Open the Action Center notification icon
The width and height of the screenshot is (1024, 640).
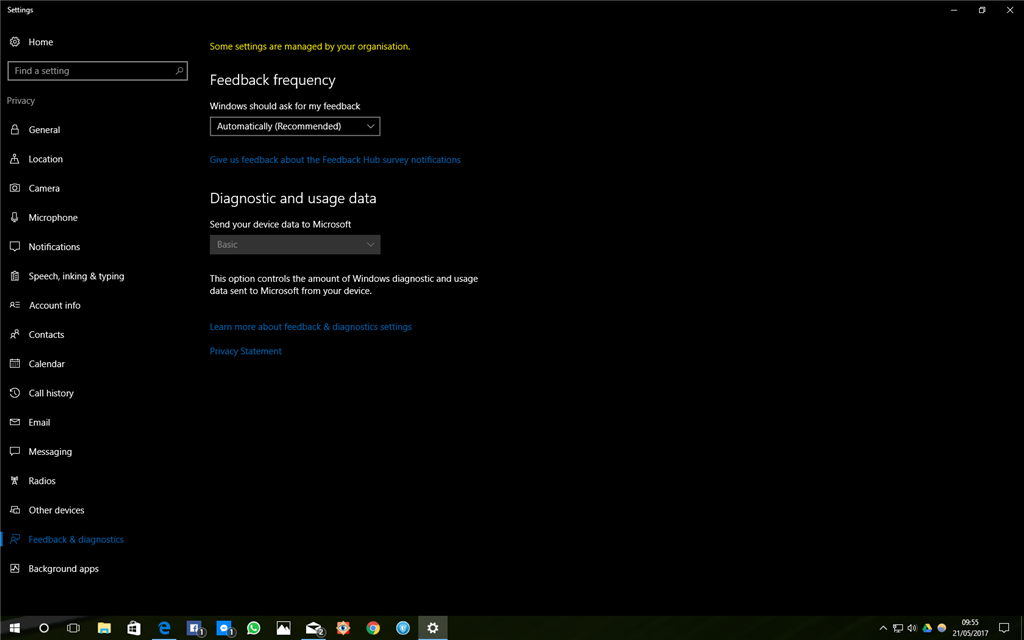click(1004, 628)
